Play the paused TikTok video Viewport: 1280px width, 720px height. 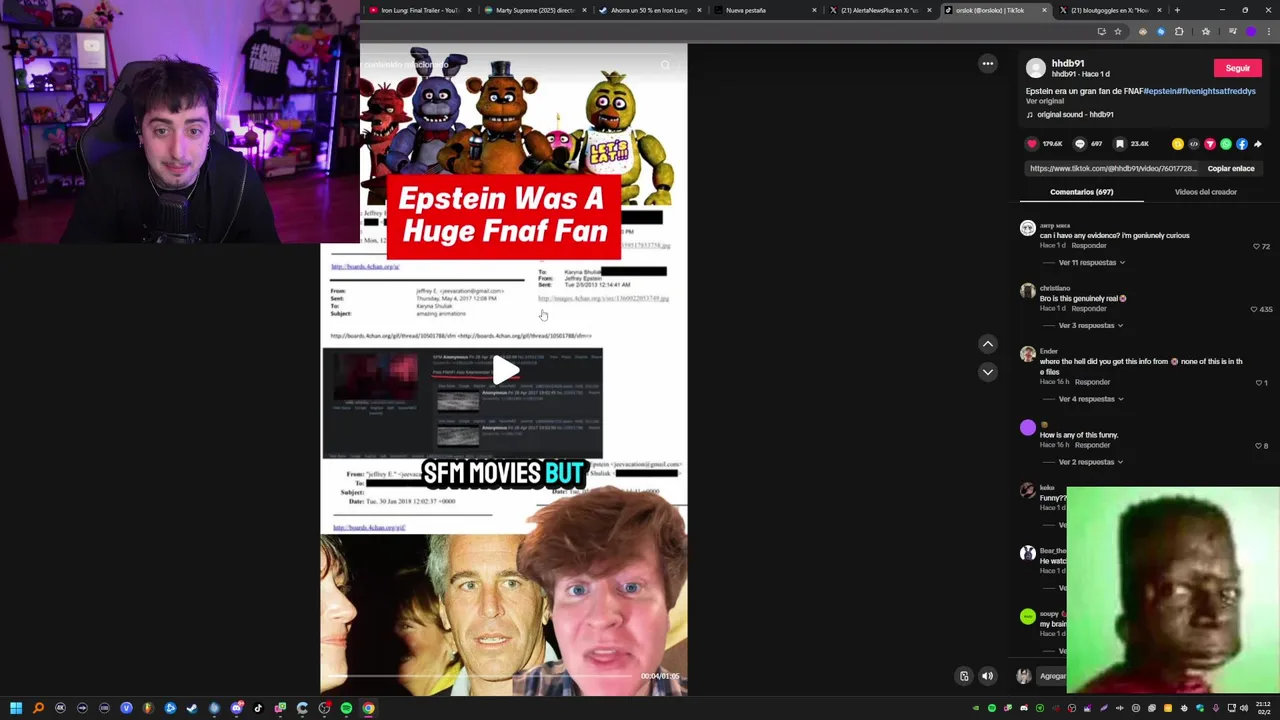(x=504, y=371)
